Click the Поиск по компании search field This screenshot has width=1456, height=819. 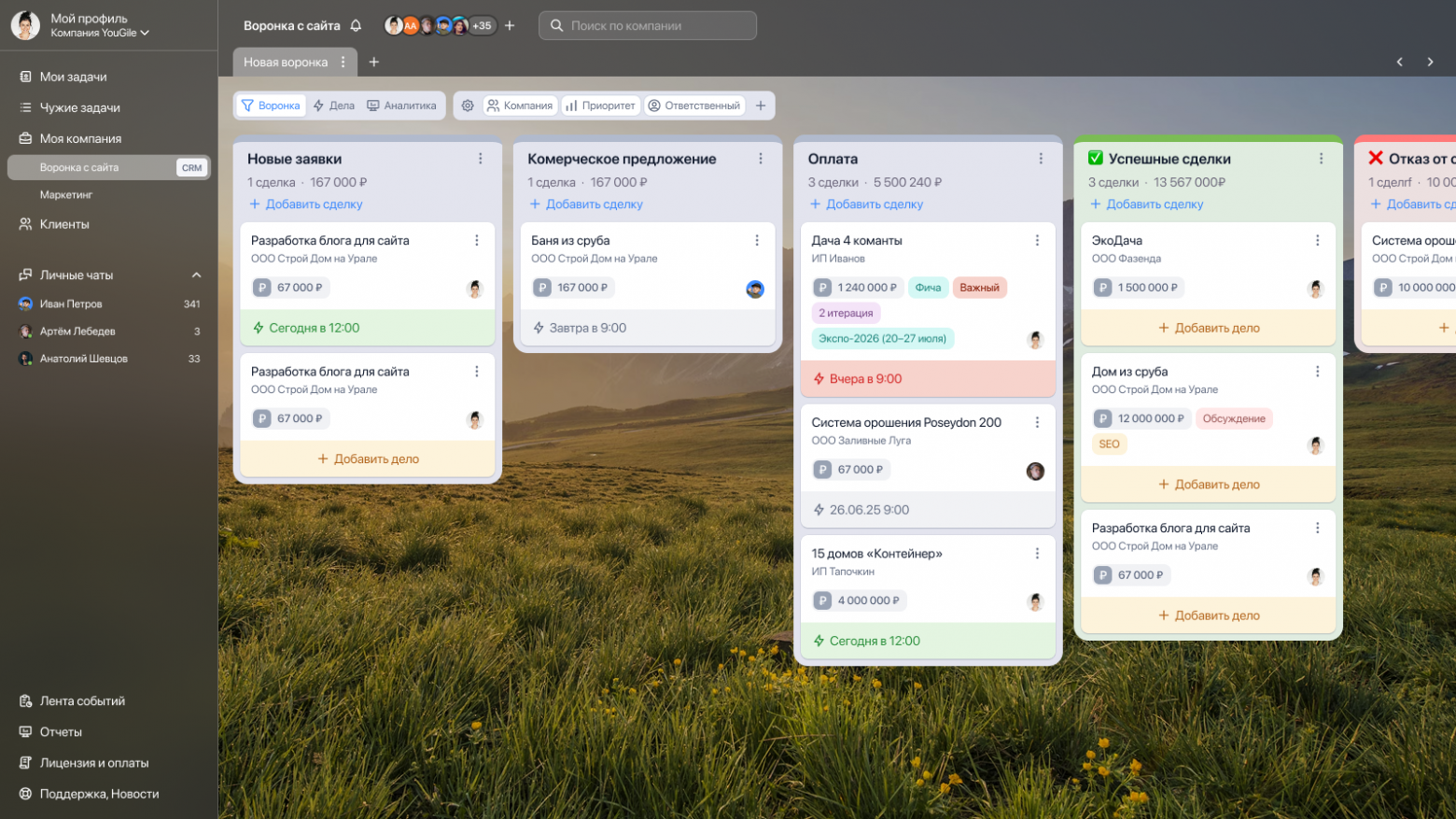(648, 26)
